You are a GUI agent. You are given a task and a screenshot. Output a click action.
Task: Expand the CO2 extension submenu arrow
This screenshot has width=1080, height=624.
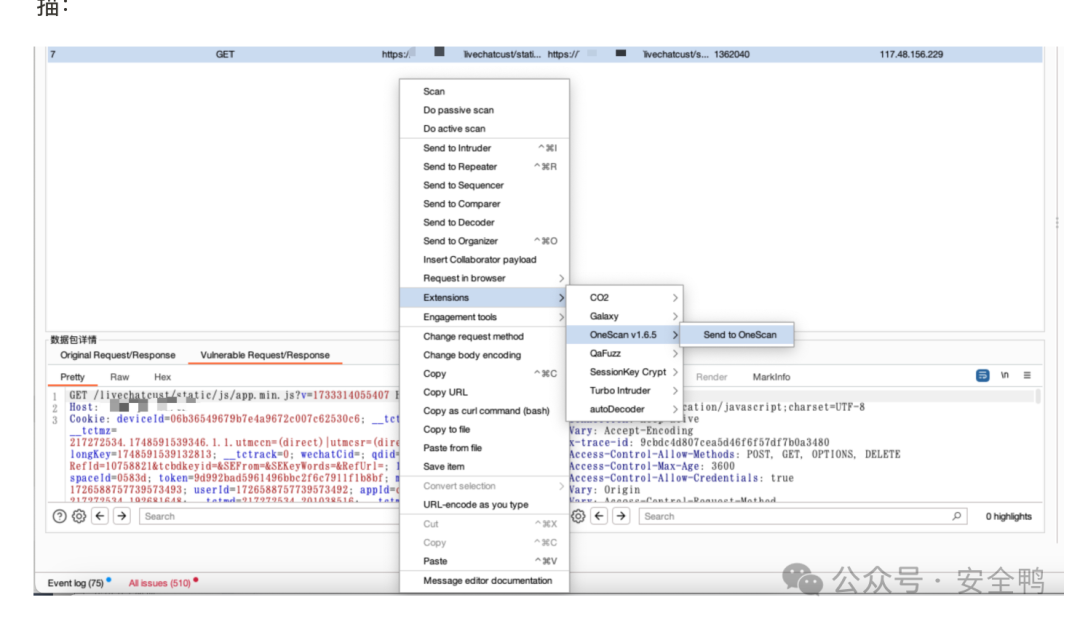675,298
